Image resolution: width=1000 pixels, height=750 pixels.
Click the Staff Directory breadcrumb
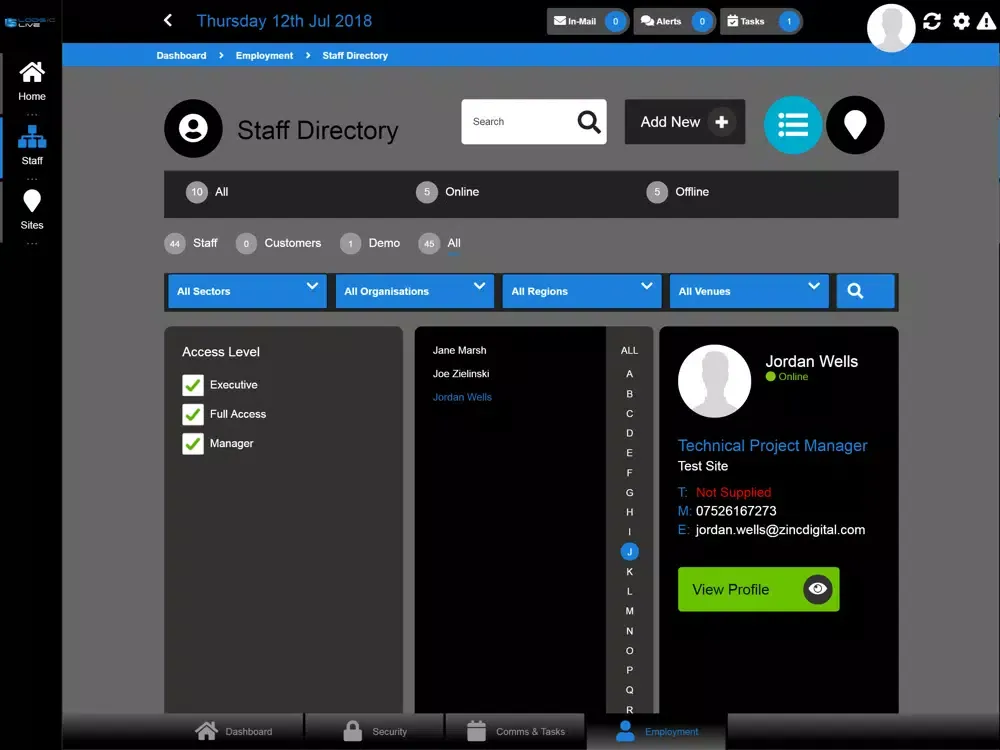point(355,55)
